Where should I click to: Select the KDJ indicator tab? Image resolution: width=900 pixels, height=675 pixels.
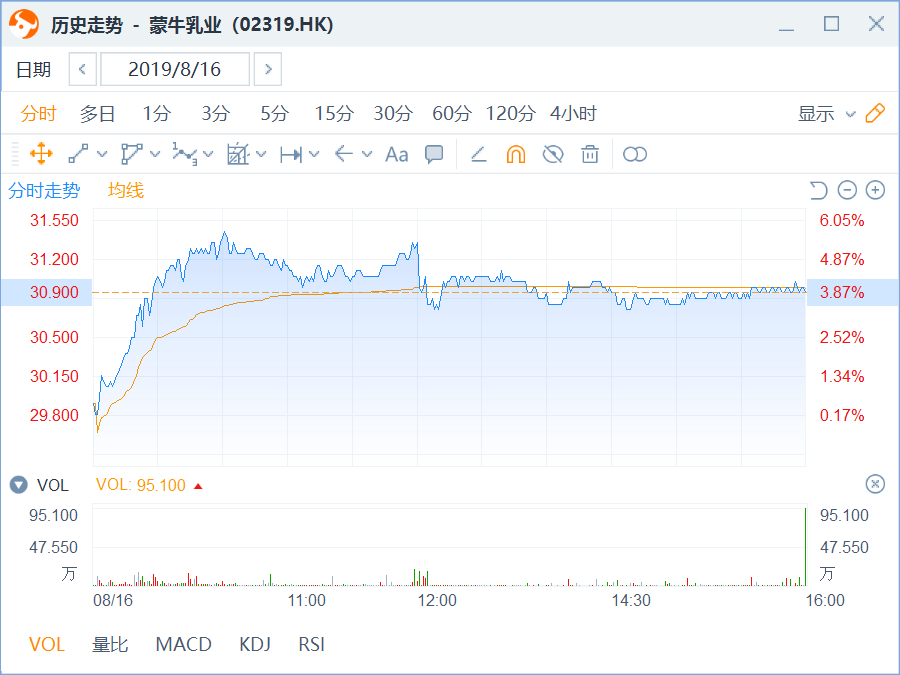click(x=255, y=644)
